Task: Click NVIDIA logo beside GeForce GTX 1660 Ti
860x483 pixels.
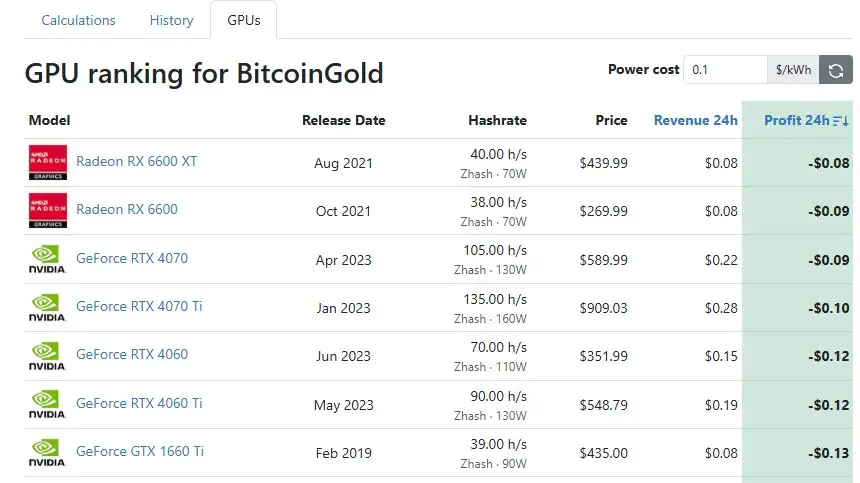Action: 47,453
